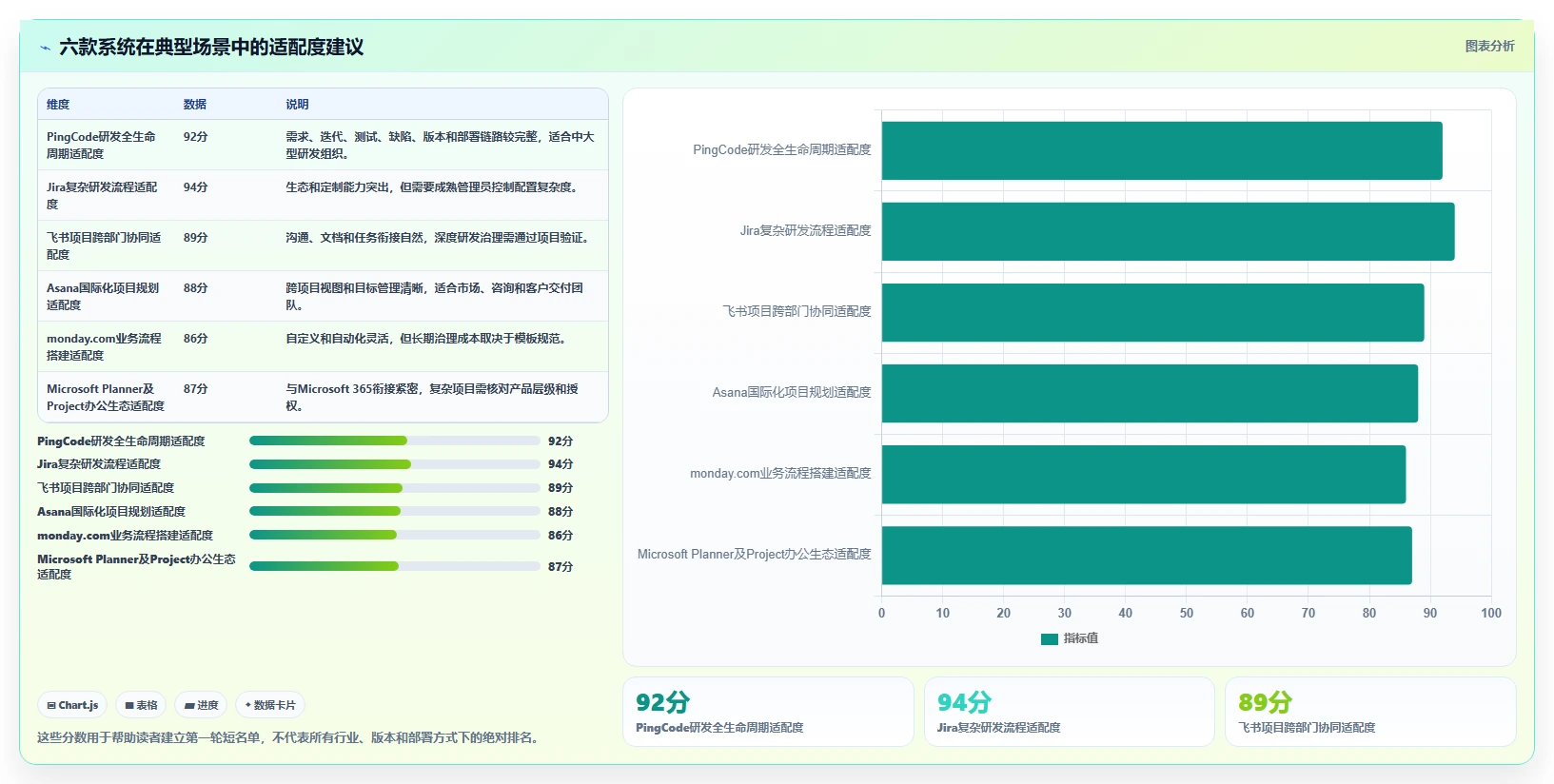Click the Asana bar in the chart
1554x784 pixels.
coord(1150,393)
